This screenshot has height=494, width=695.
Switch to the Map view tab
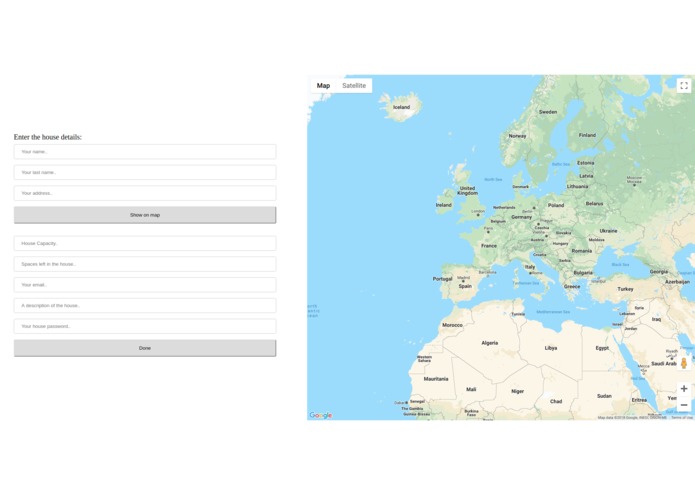(x=324, y=86)
